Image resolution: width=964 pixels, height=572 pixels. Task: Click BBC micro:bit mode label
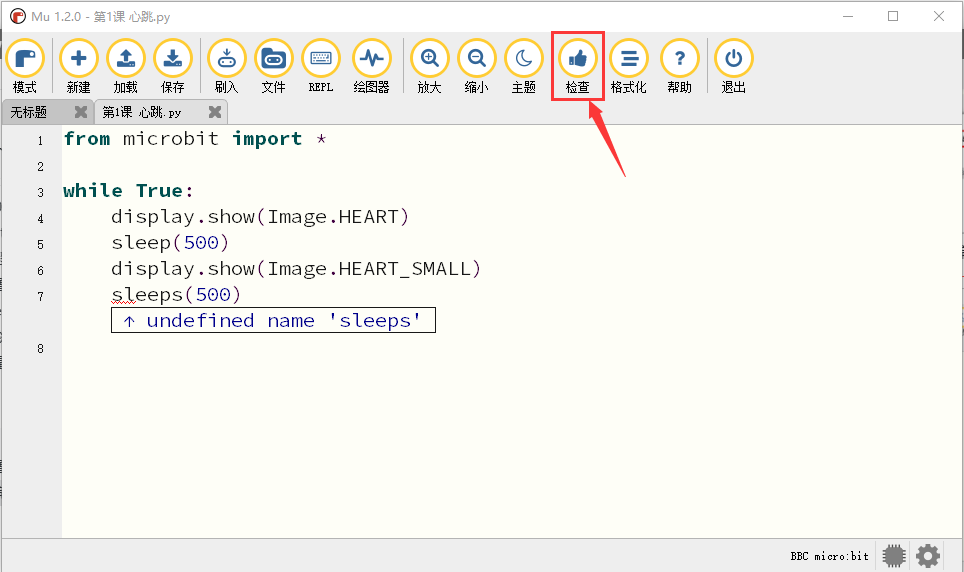pyautogui.click(x=829, y=556)
